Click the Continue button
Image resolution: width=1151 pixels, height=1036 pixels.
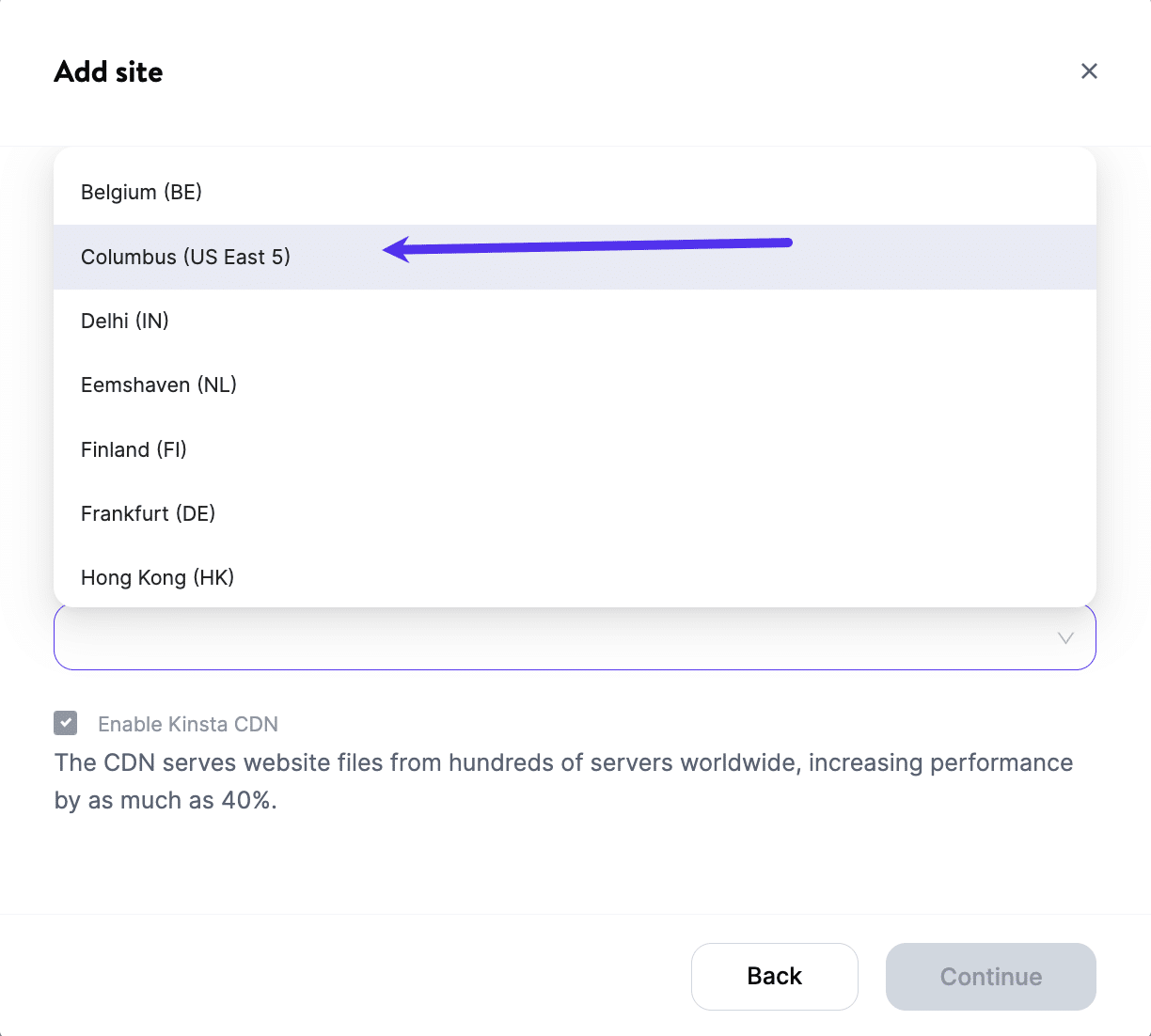pos(990,976)
